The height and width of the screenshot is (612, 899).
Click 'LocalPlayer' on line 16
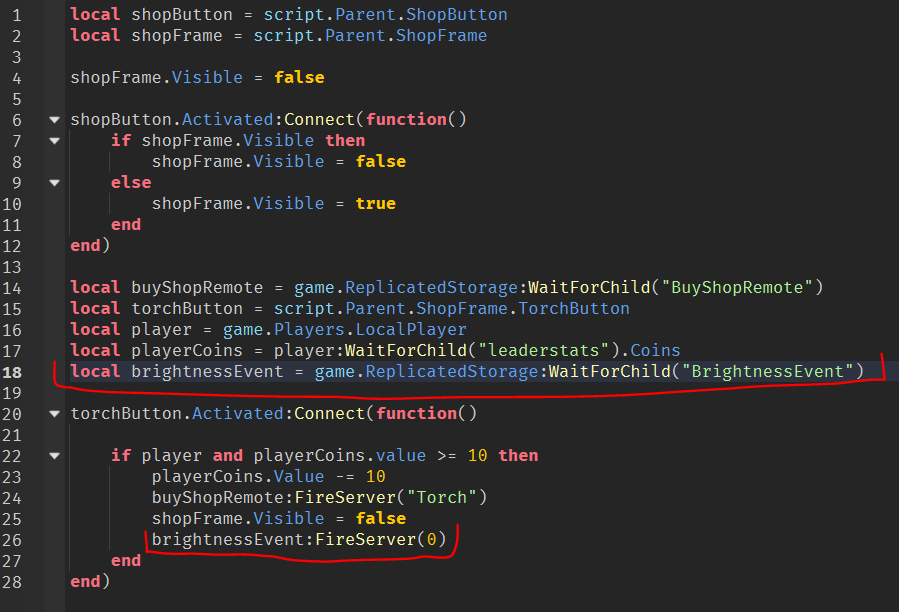point(411,329)
